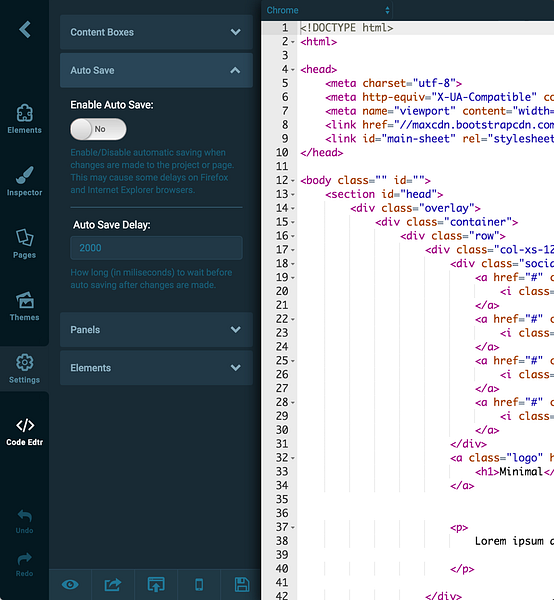Image resolution: width=554 pixels, height=600 pixels.
Task: Fold the head tag on line 4
Action: point(293,70)
